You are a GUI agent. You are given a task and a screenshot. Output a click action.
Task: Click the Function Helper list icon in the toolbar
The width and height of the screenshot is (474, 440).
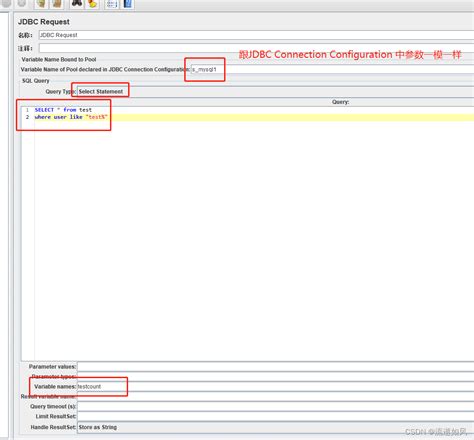click(x=112, y=4)
